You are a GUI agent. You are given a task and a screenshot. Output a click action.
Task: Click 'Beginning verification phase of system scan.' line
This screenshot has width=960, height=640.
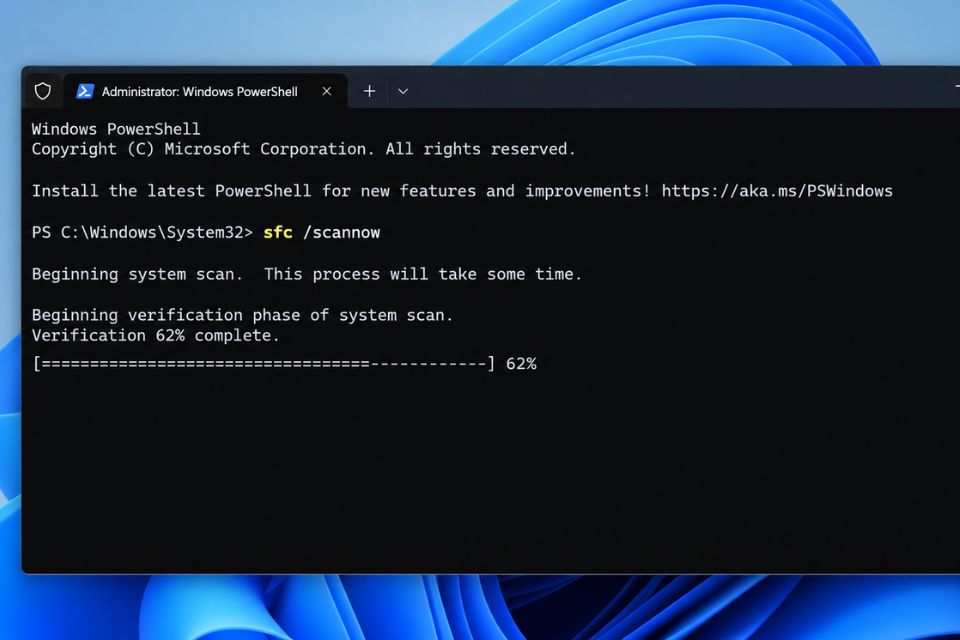tap(242, 315)
